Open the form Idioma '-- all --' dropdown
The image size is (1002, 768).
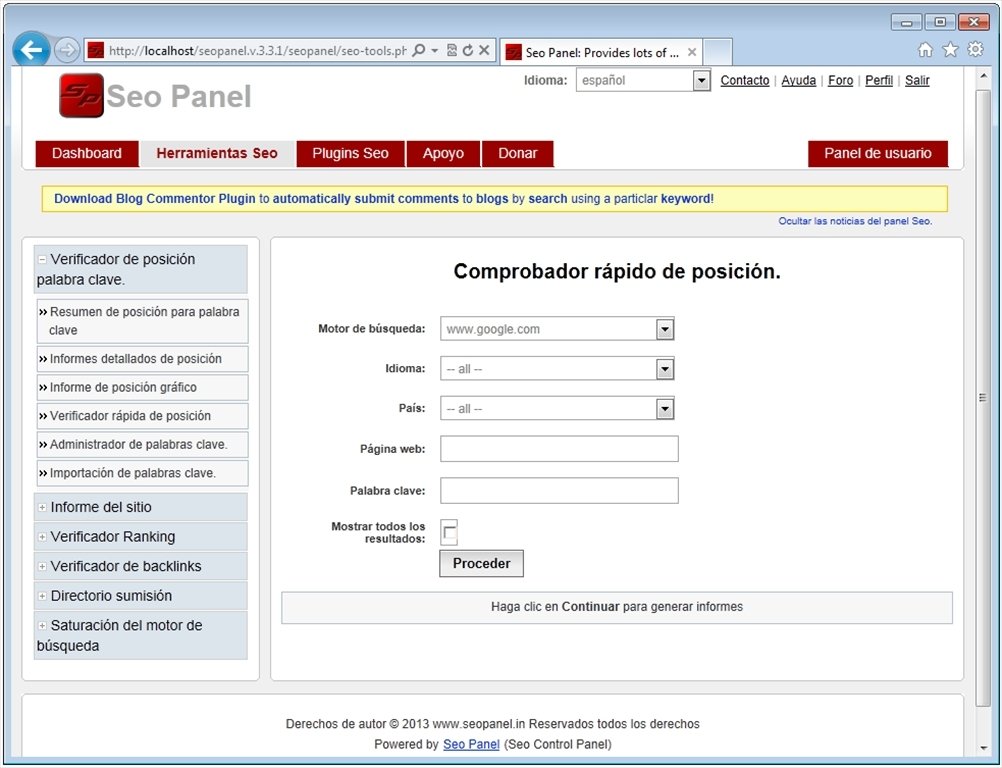(557, 369)
